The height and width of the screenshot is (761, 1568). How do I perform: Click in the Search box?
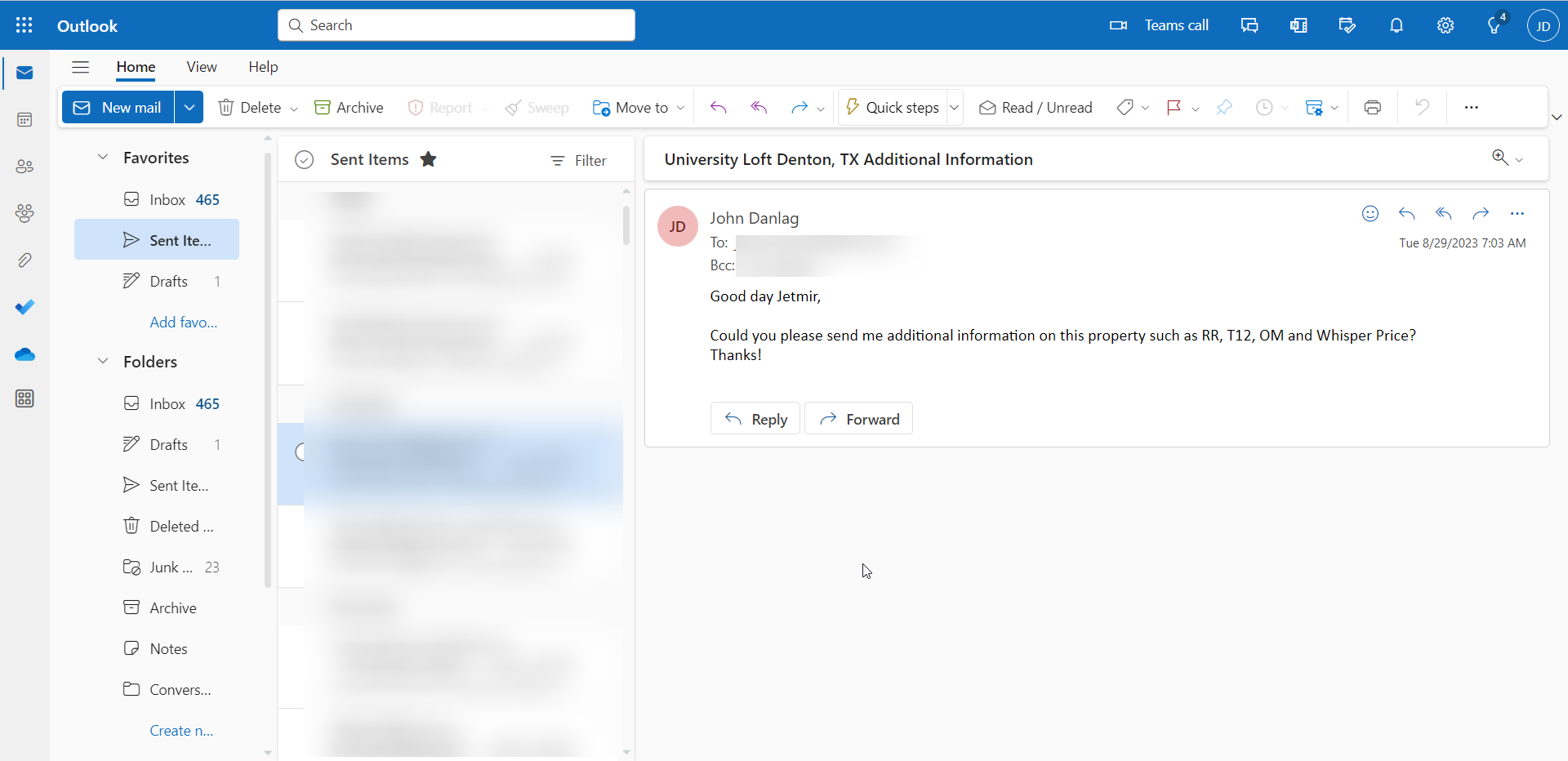(465, 25)
